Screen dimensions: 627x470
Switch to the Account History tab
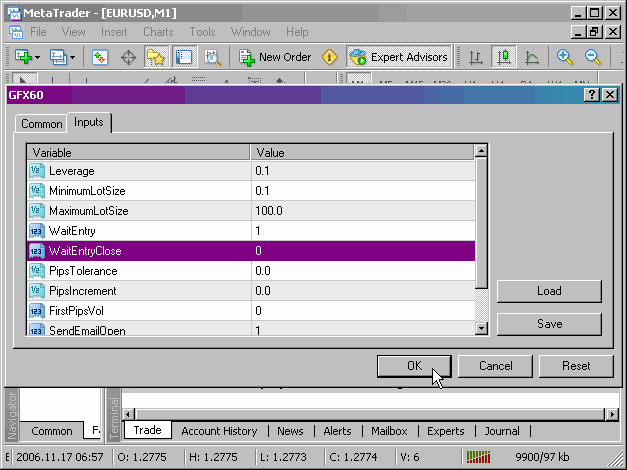(x=219, y=431)
